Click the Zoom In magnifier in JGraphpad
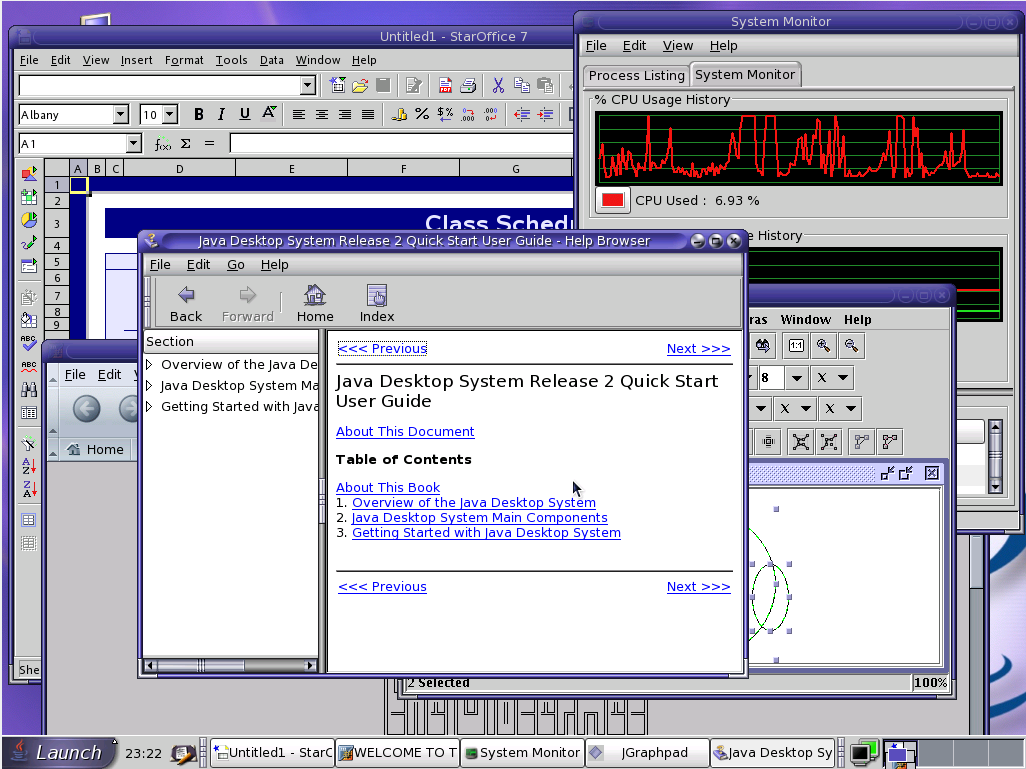The height and width of the screenshot is (769, 1026). pos(823,346)
